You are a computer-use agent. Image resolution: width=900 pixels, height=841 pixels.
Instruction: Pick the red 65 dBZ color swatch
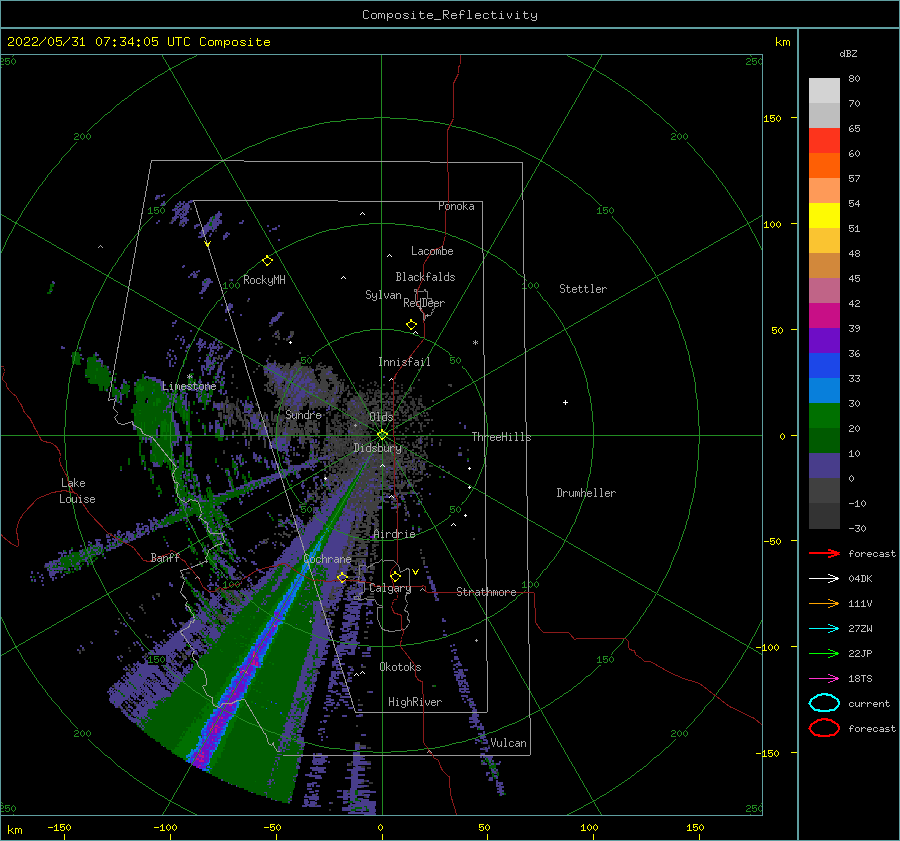[x=824, y=140]
